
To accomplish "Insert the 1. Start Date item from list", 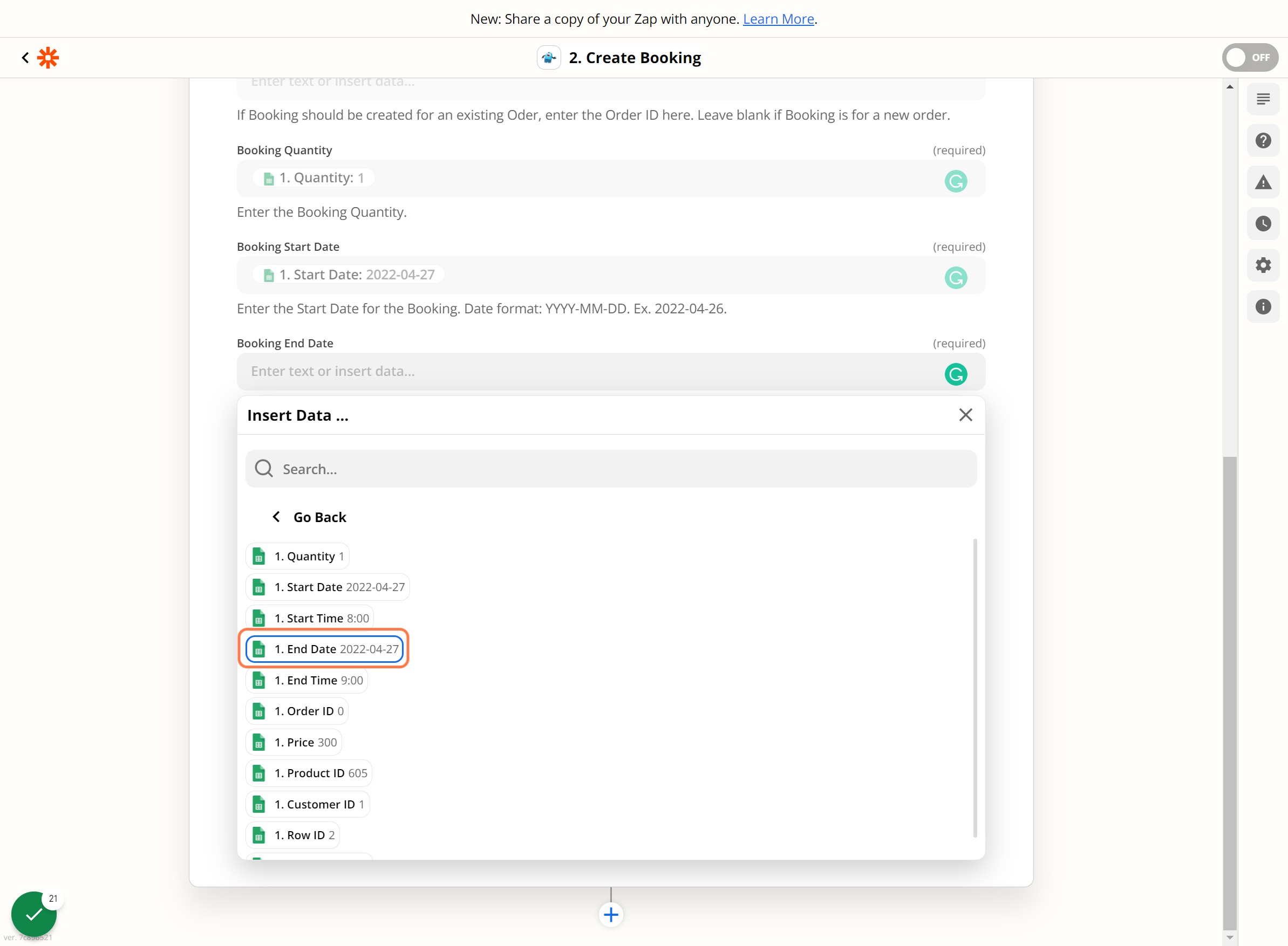I will tap(328, 587).
